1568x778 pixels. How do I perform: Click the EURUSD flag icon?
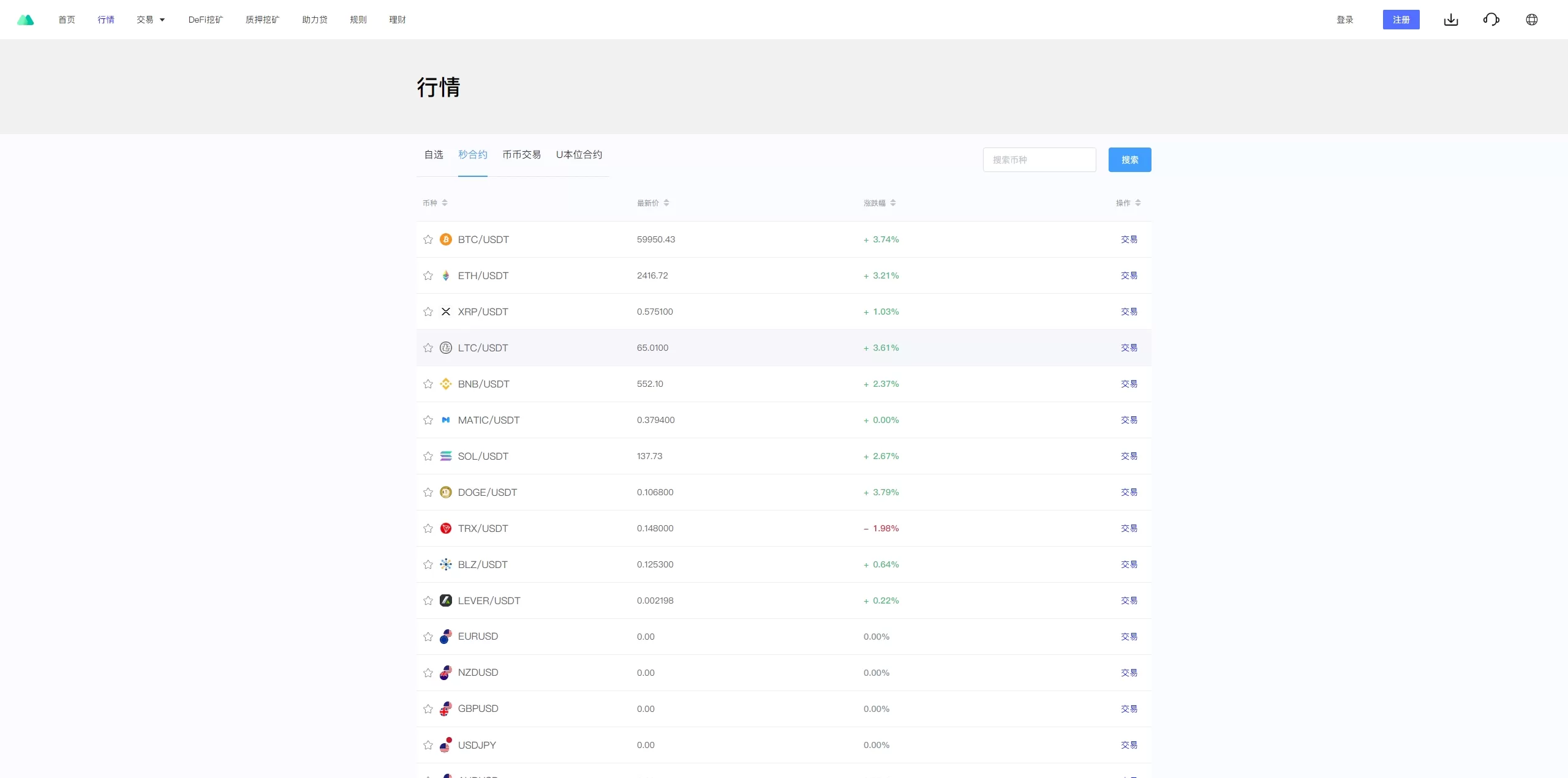446,637
